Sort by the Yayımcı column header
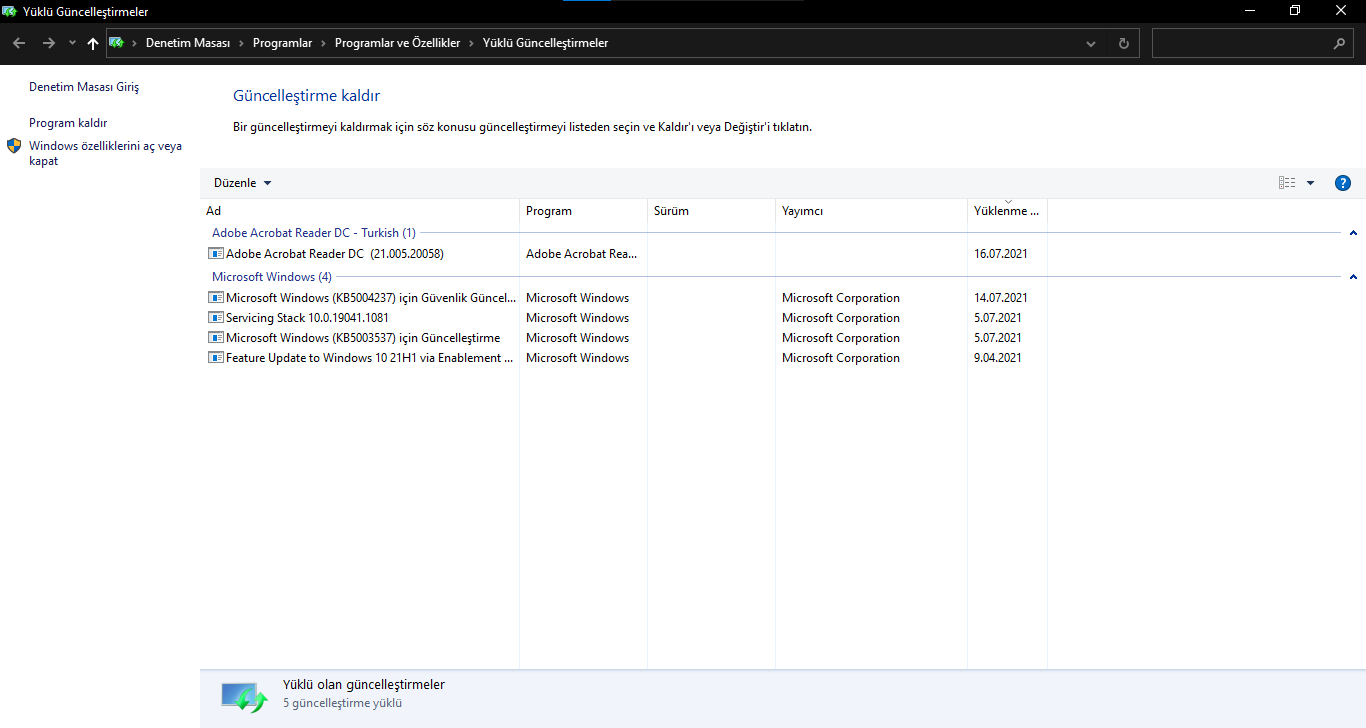This screenshot has width=1366, height=728. pyautogui.click(x=872, y=211)
